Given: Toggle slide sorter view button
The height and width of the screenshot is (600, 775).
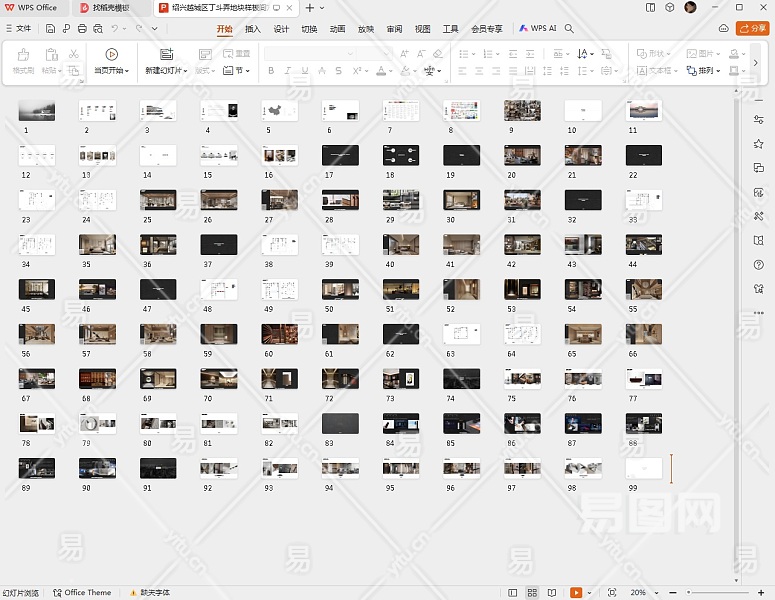Looking at the screenshot, I should click(x=533, y=593).
